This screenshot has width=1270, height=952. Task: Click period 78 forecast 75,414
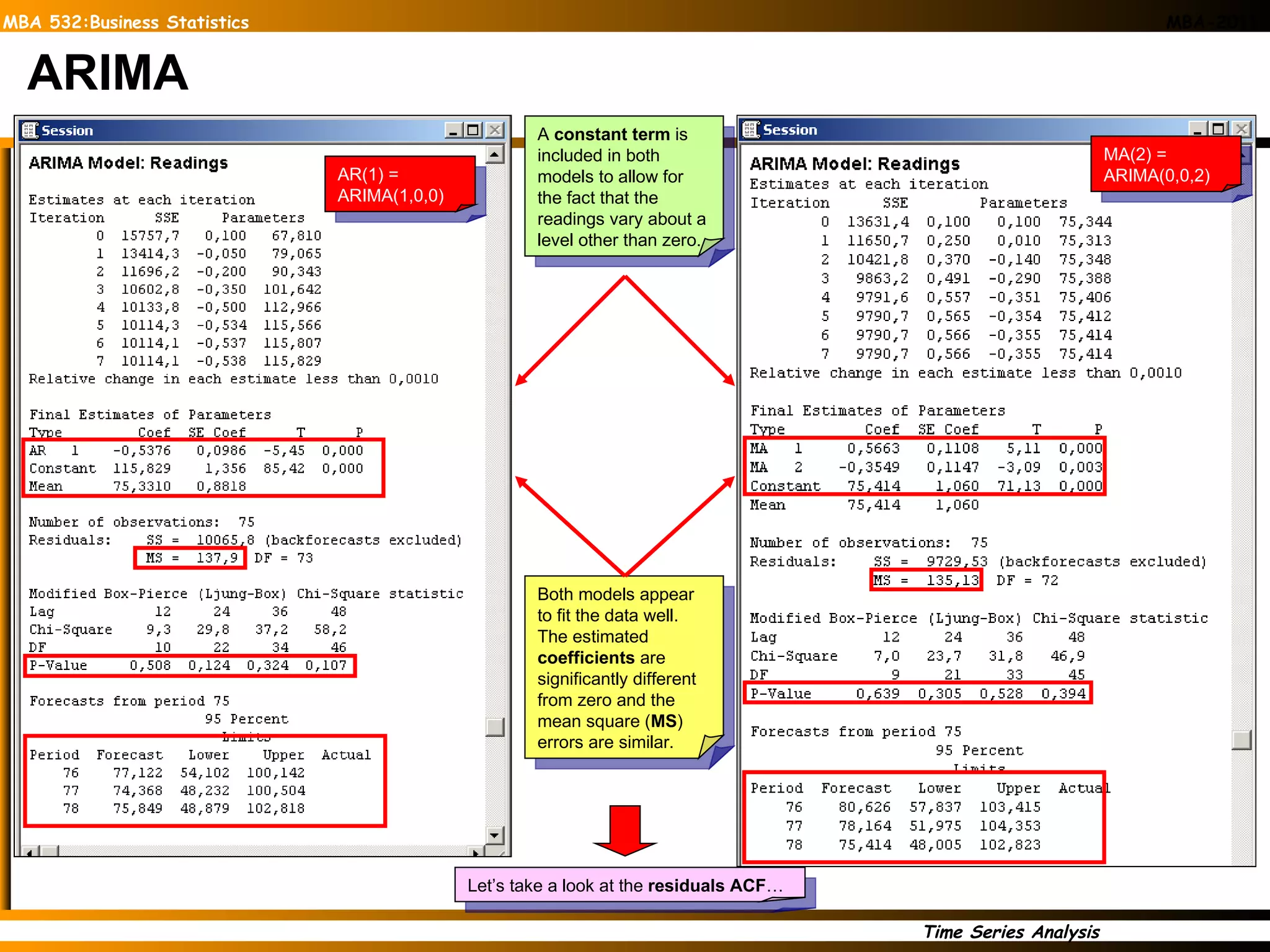[864, 845]
